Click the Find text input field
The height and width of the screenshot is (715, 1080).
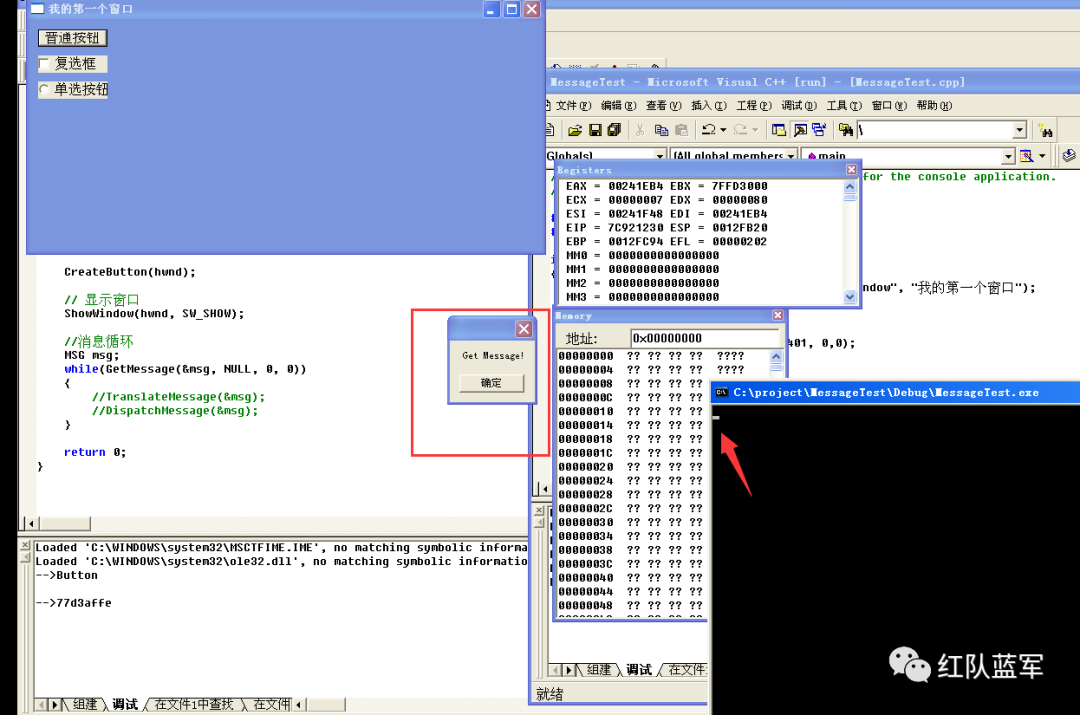point(935,130)
